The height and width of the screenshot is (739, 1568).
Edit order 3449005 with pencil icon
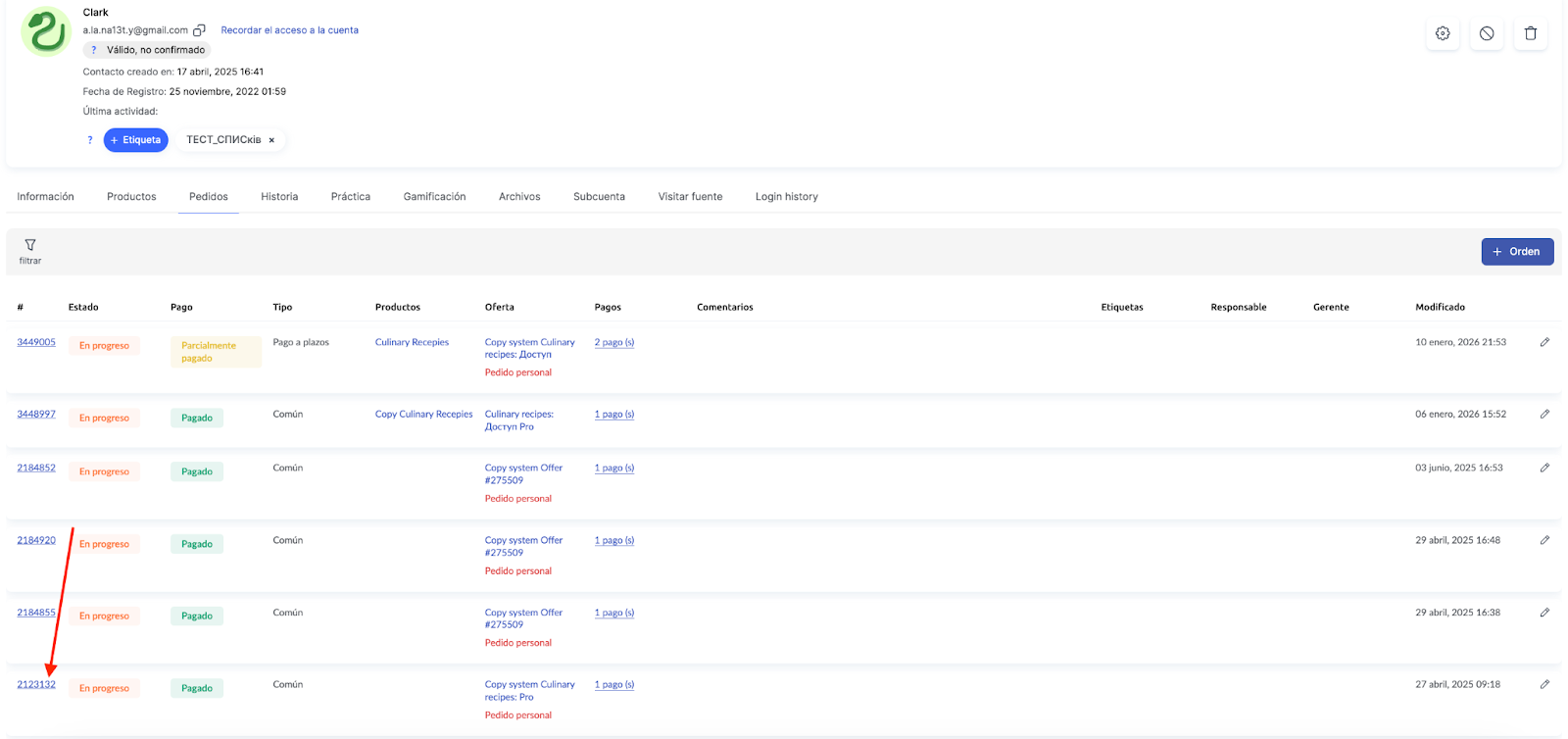(x=1544, y=342)
